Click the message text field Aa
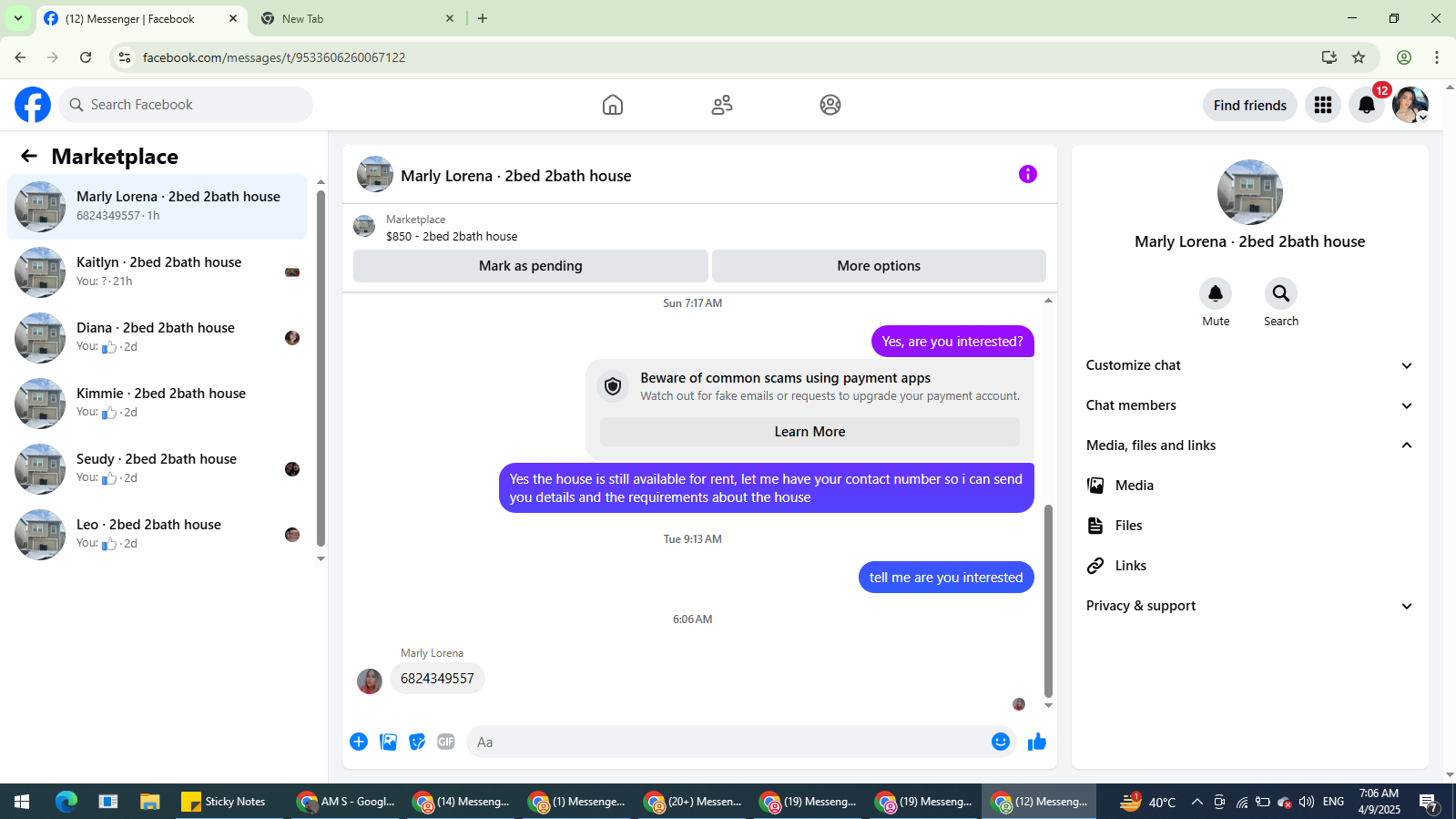 point(727,742)
